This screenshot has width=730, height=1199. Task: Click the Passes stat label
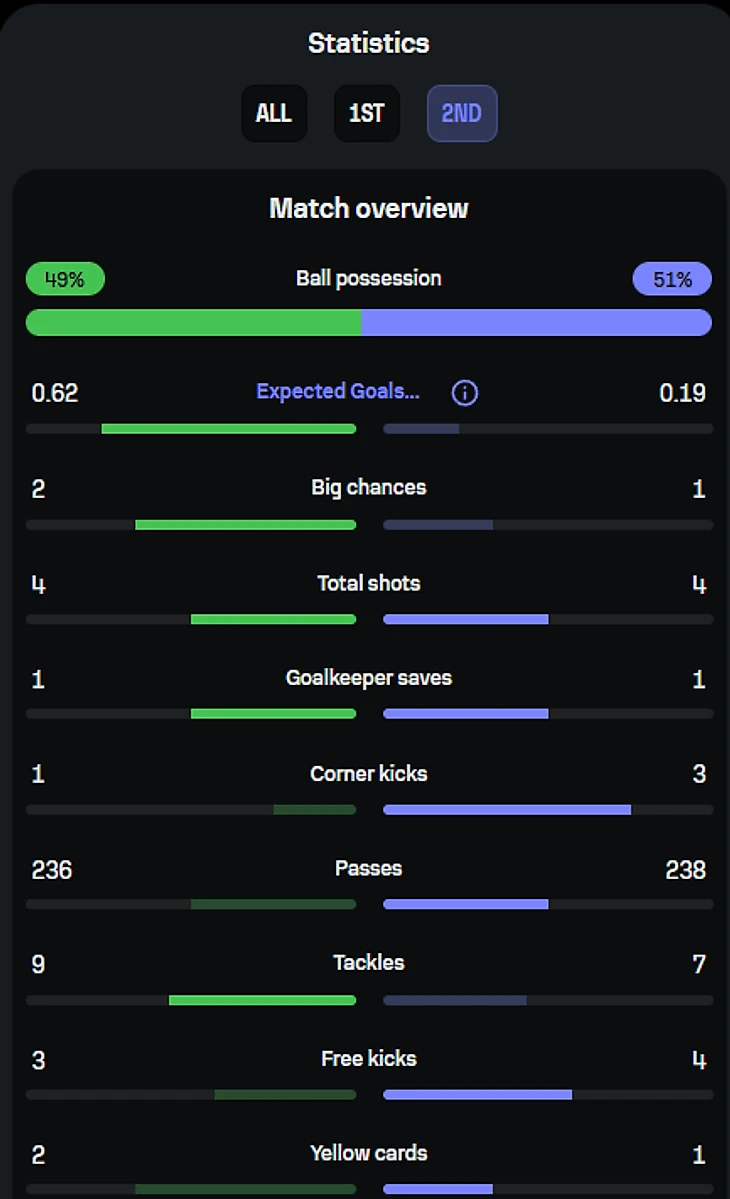point(368,868)
